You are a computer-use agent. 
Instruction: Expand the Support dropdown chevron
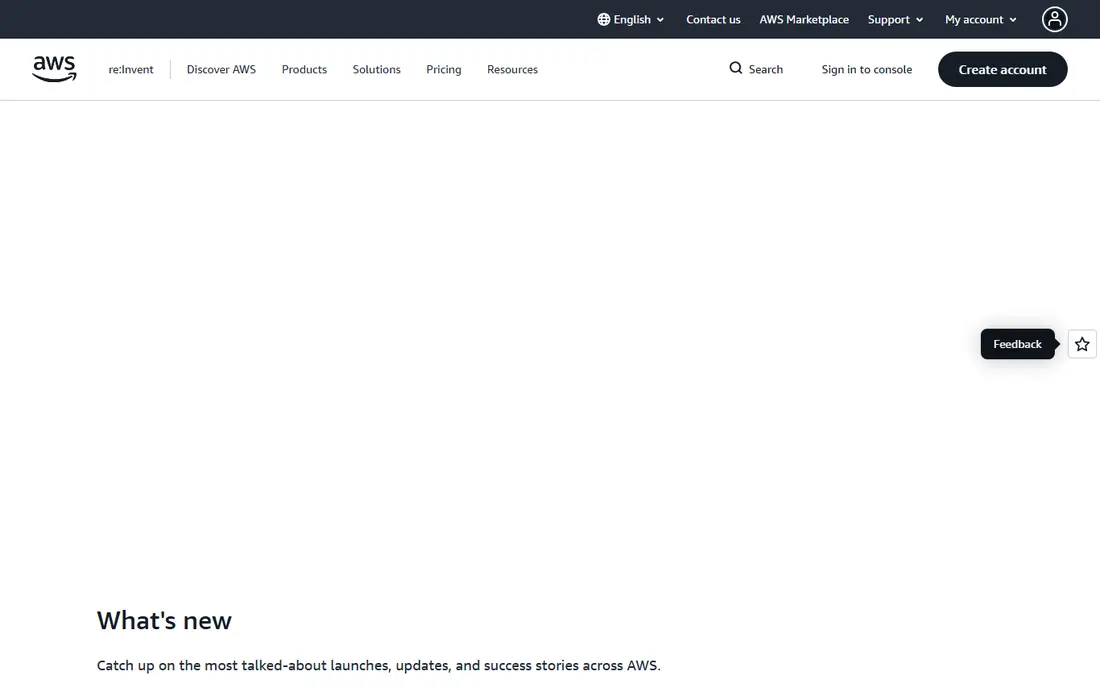coord(919,20)
